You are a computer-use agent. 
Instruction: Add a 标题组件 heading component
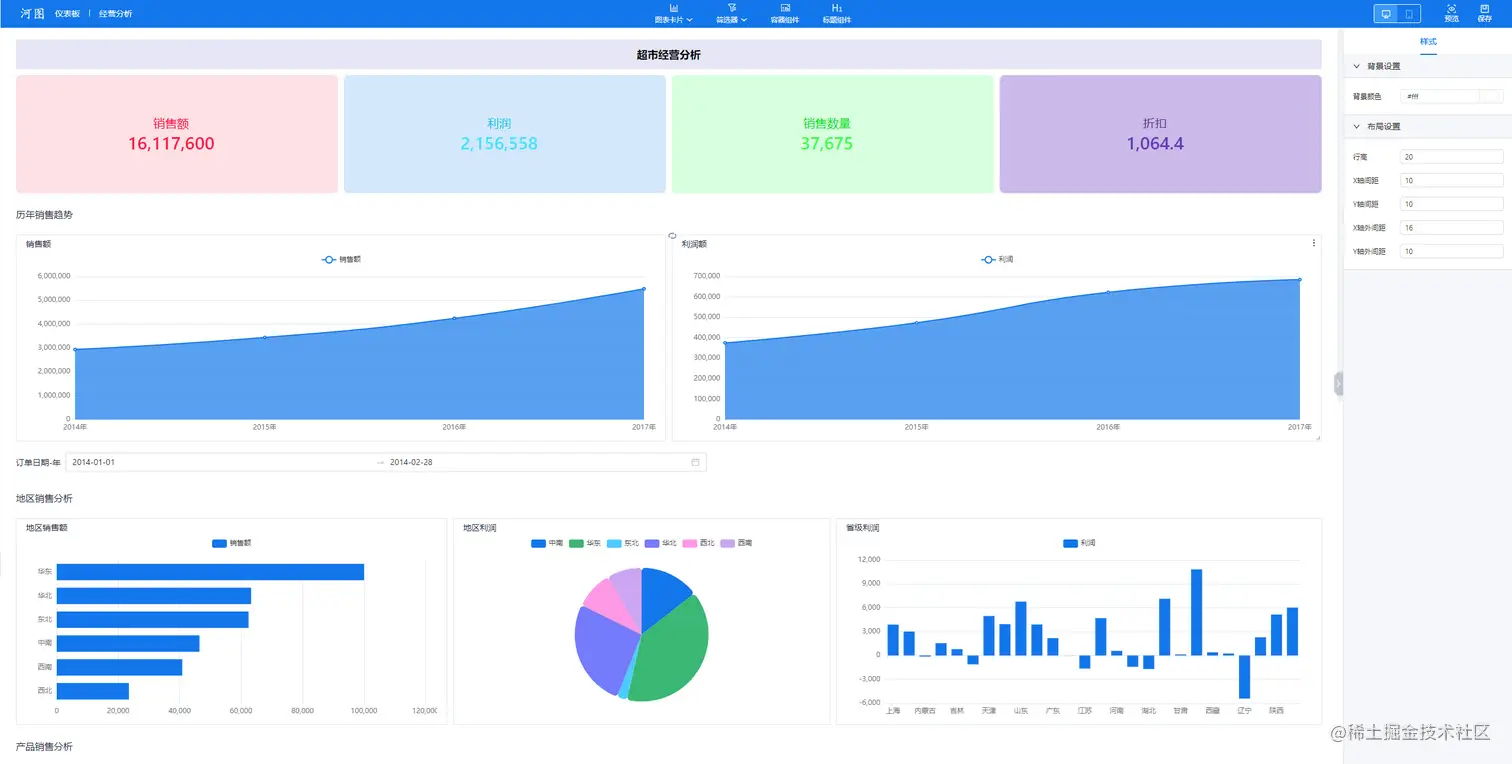[x=837, y=13]
